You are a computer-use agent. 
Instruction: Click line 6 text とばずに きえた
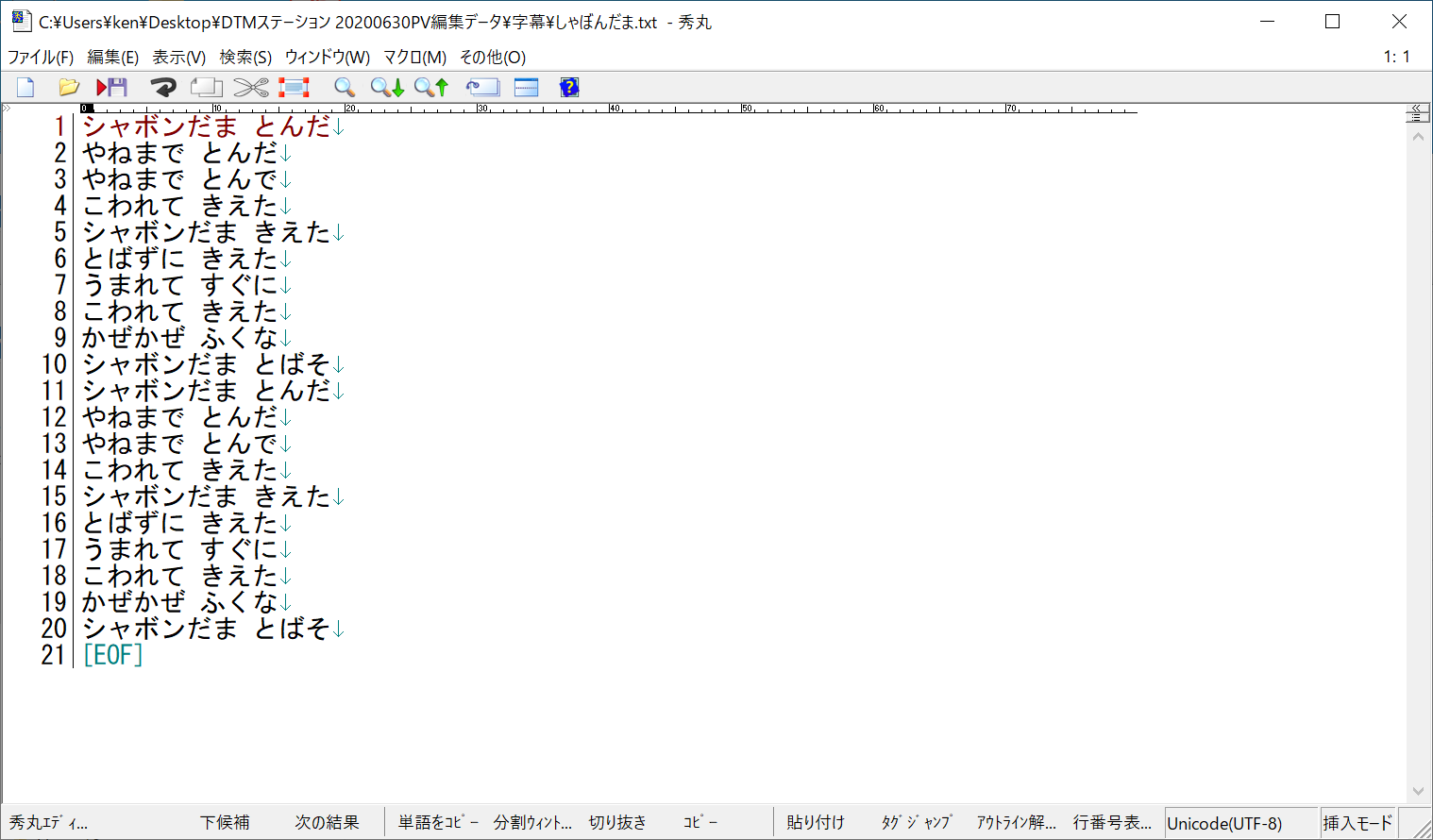click(180, 259)
